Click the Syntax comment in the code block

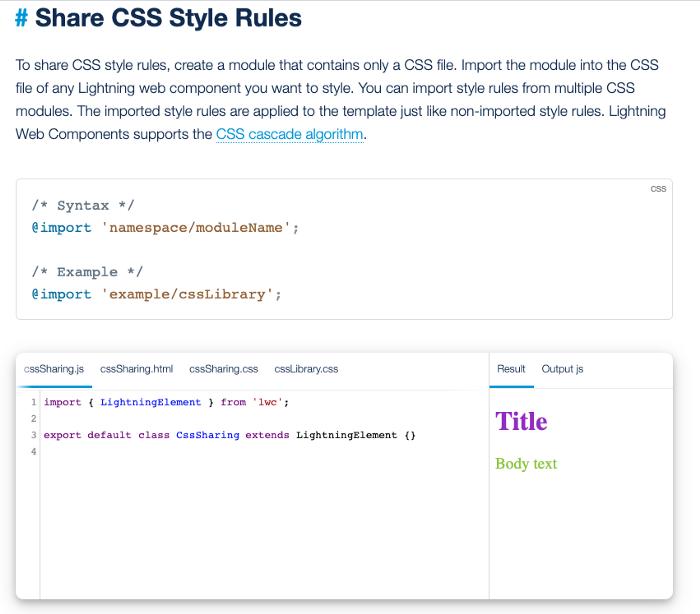(x=83, y=206)
